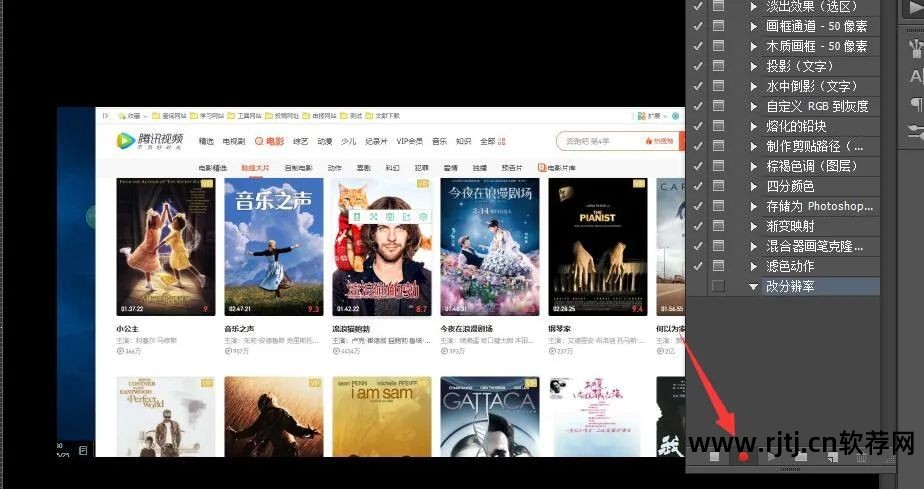Open The Pianist movie poster thumbnail
Screen dimensions: 924x489
[x=598, y=247]
